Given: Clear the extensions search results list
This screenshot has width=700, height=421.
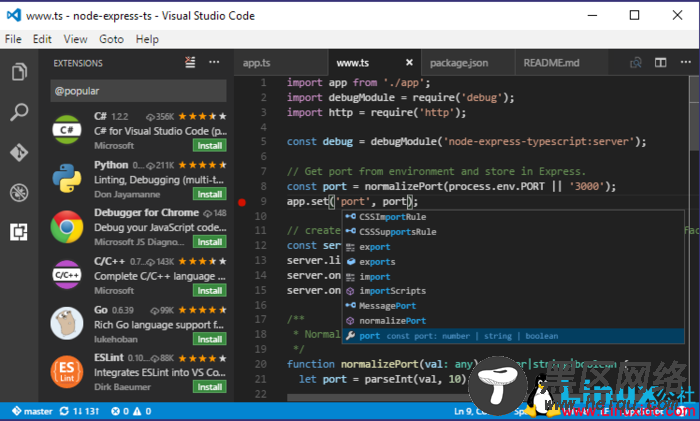Looking at the screenshot, I should 190,63.
